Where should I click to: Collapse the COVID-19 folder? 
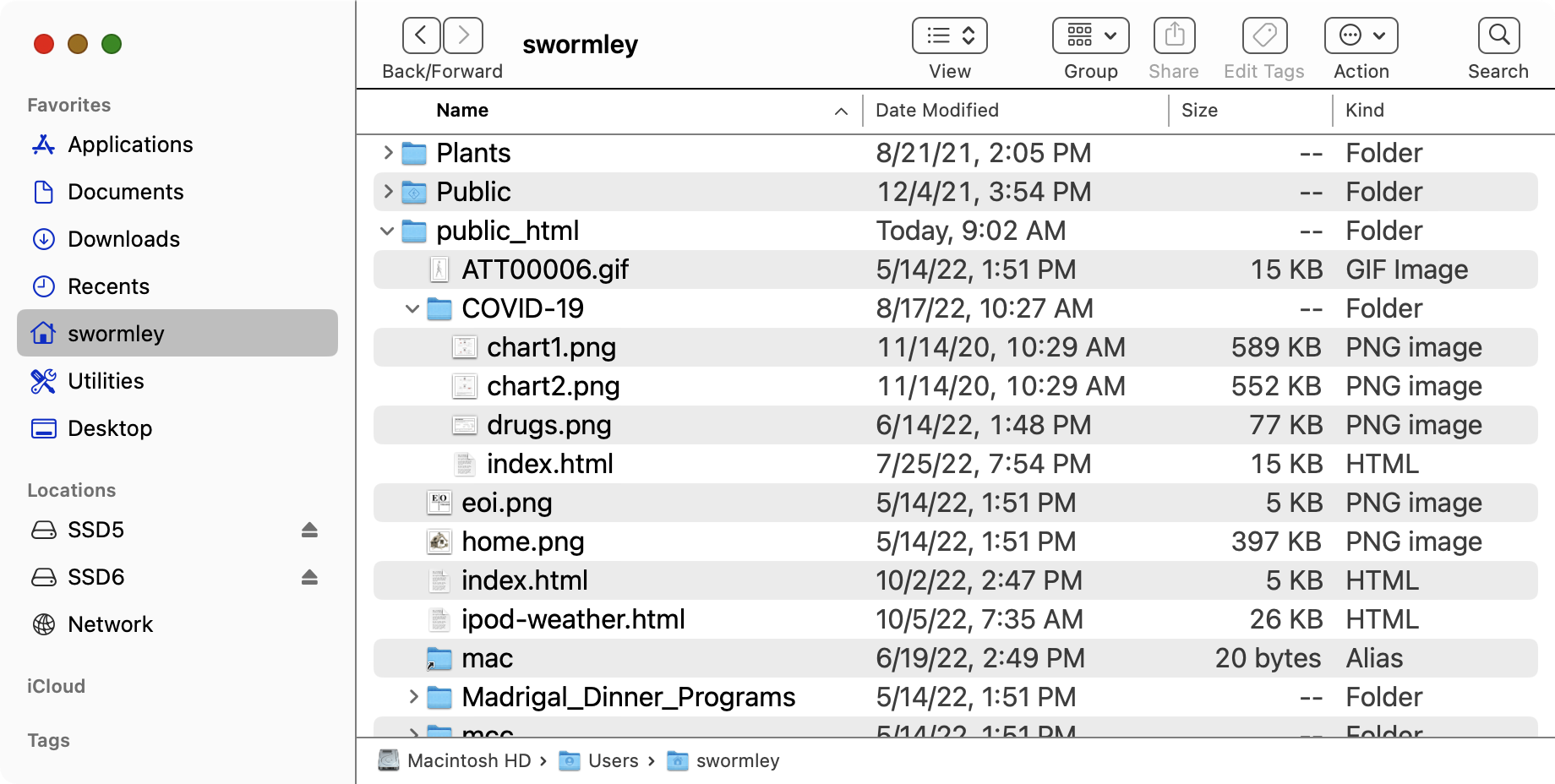pyautogui.click(x=412, y=308)
